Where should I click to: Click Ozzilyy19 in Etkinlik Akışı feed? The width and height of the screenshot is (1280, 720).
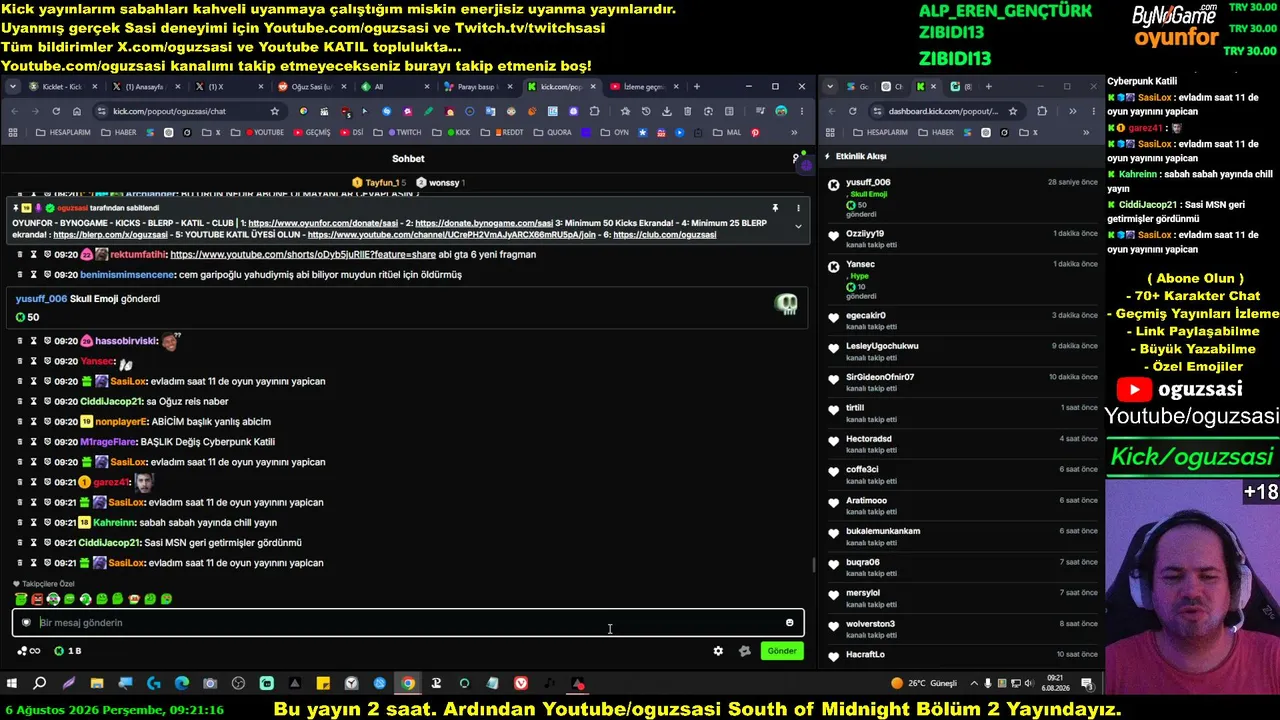(x=865, y=234)
